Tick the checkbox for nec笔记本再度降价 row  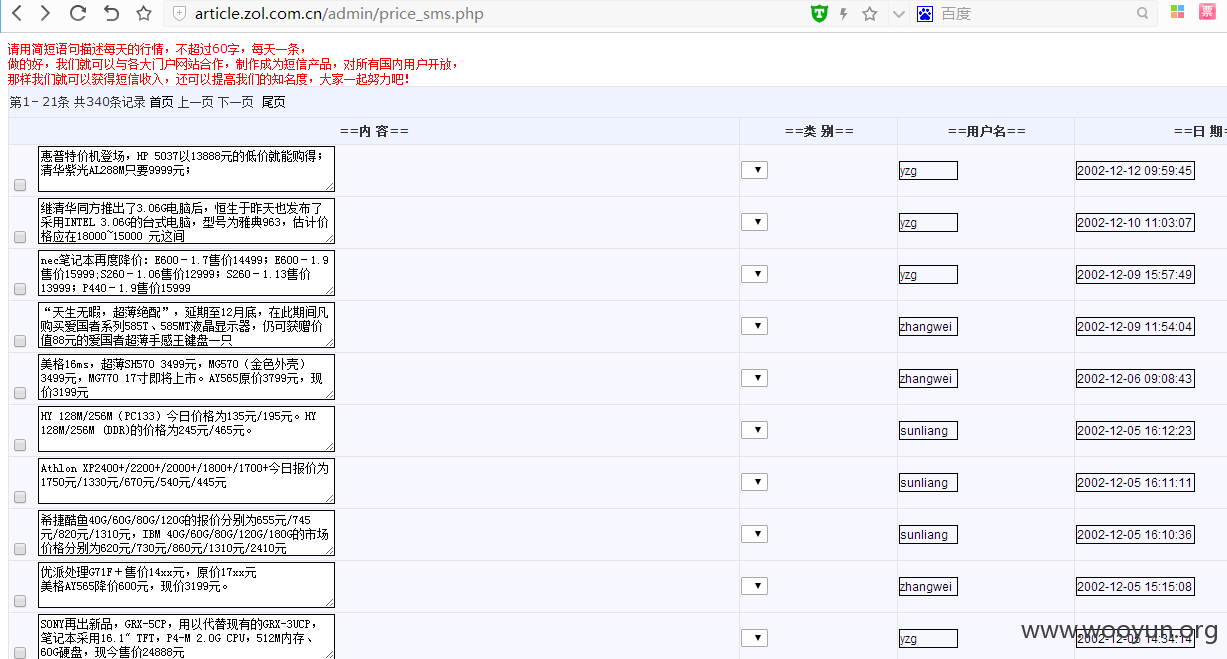tap(20, 289)
